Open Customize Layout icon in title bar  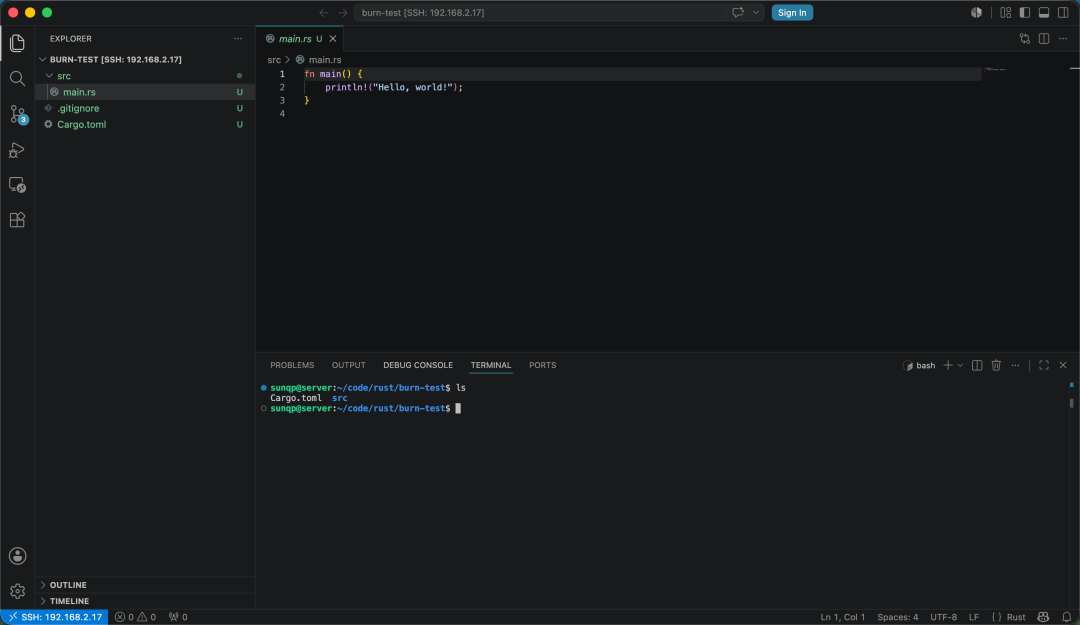[x=1006, y=12]
